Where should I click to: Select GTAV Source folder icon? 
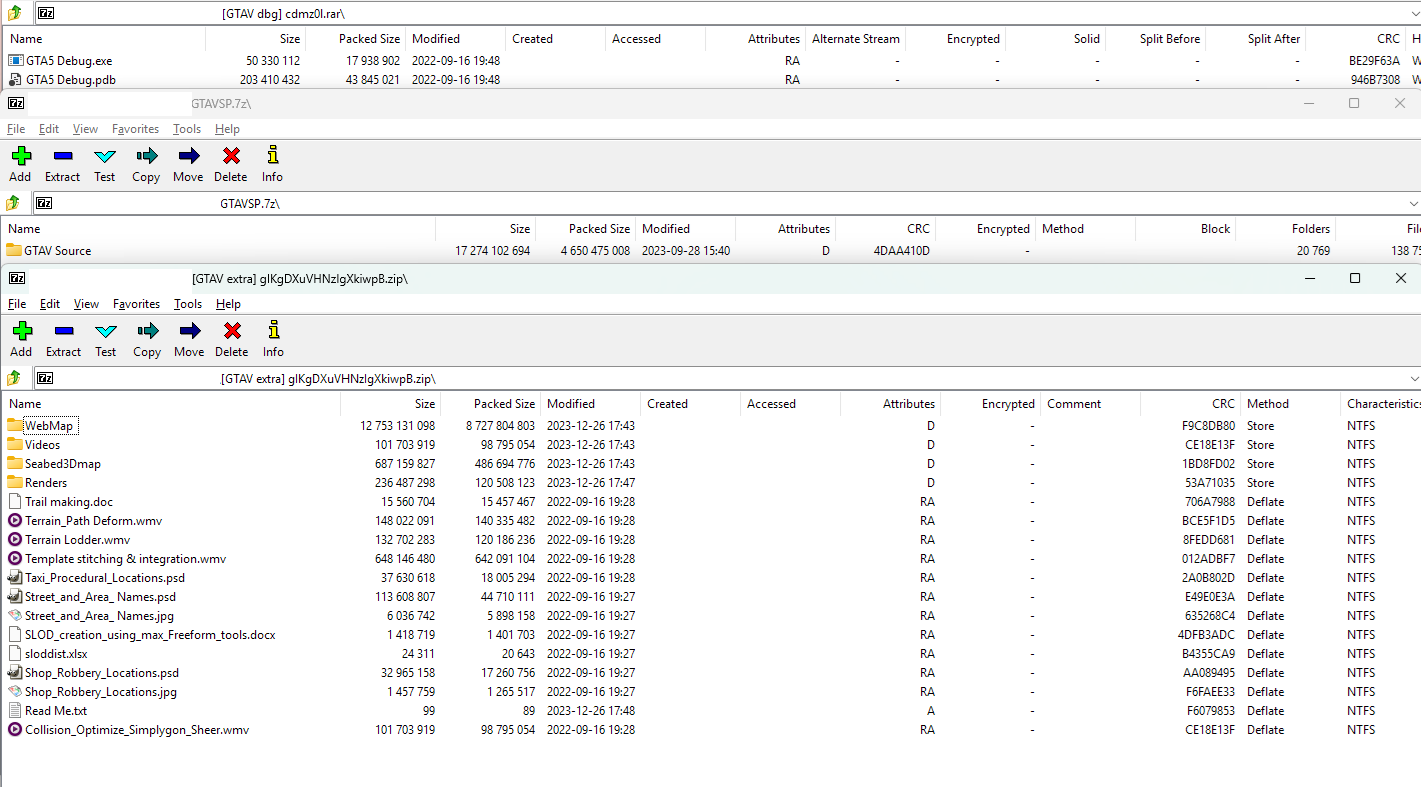click(x=14, y=250)
